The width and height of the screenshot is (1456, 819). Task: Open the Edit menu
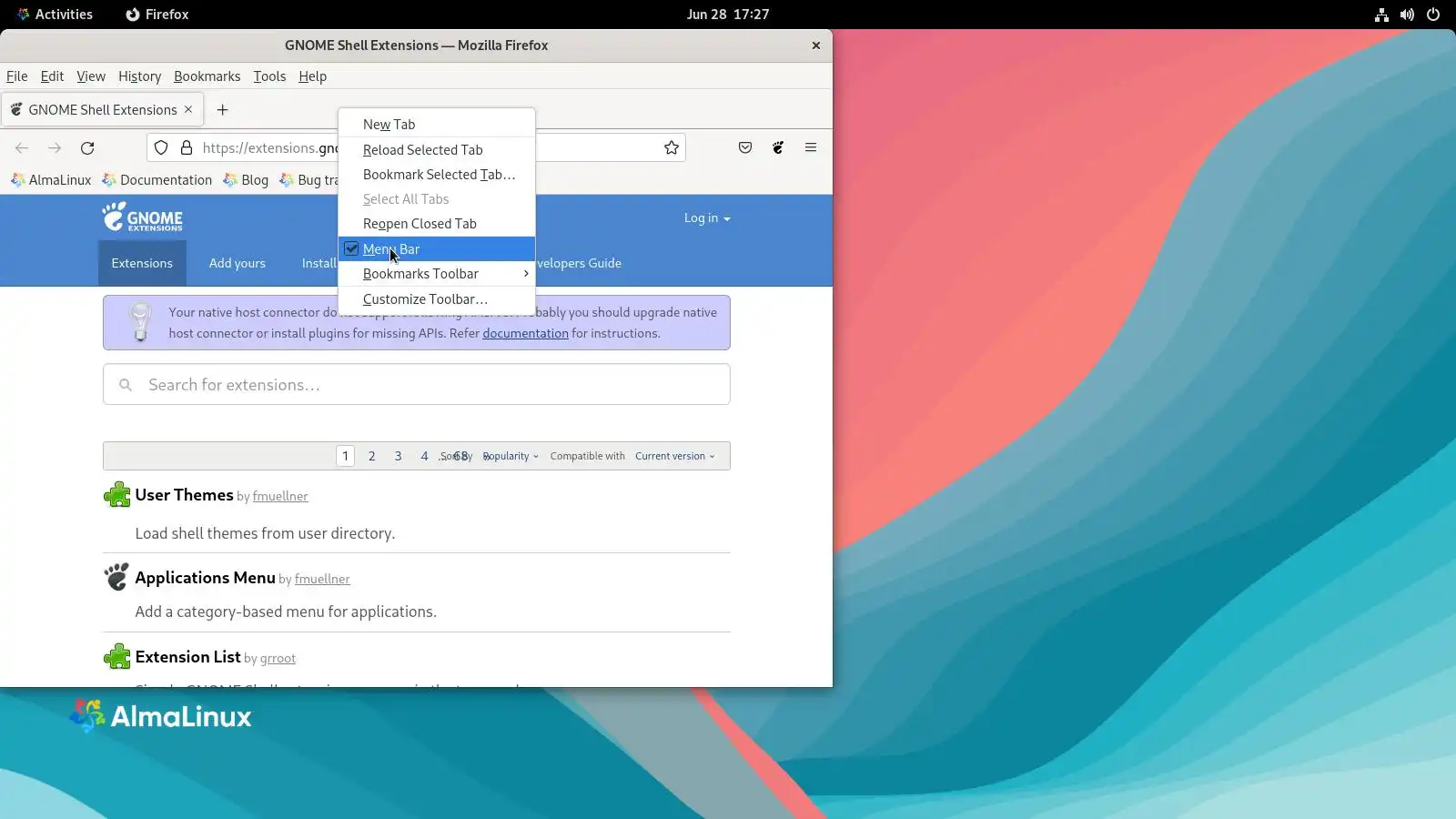[x=52, y=76]
